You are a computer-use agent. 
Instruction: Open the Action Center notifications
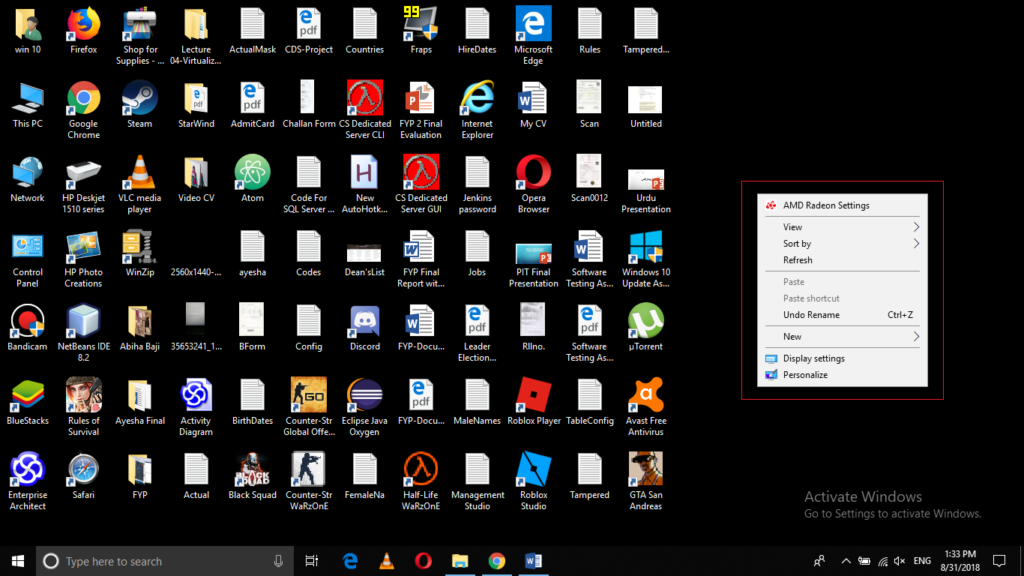coord(999,561)
